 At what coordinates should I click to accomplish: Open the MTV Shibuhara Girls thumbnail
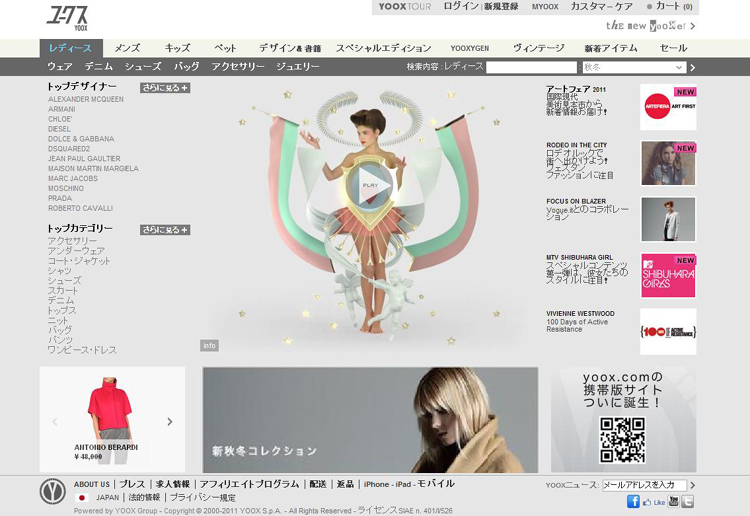point(668,275)
